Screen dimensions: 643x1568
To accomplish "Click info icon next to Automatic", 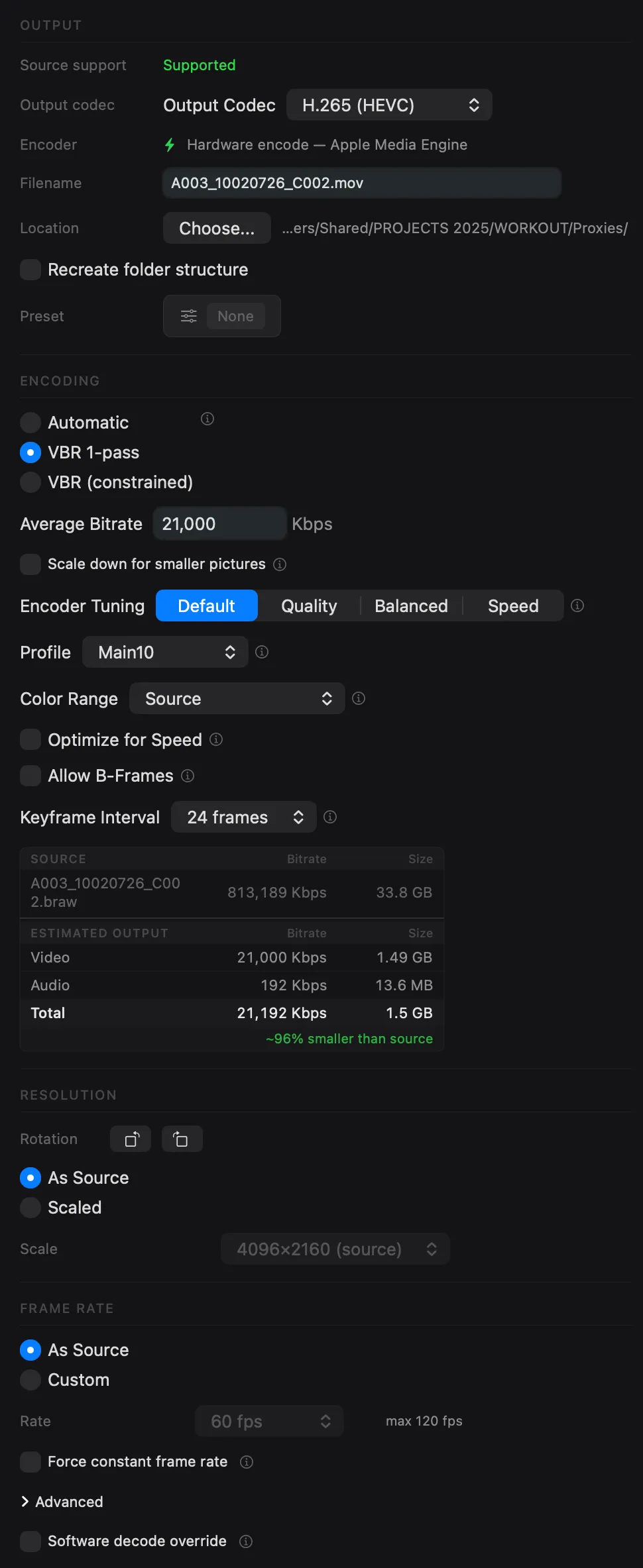I will [207, 419].
